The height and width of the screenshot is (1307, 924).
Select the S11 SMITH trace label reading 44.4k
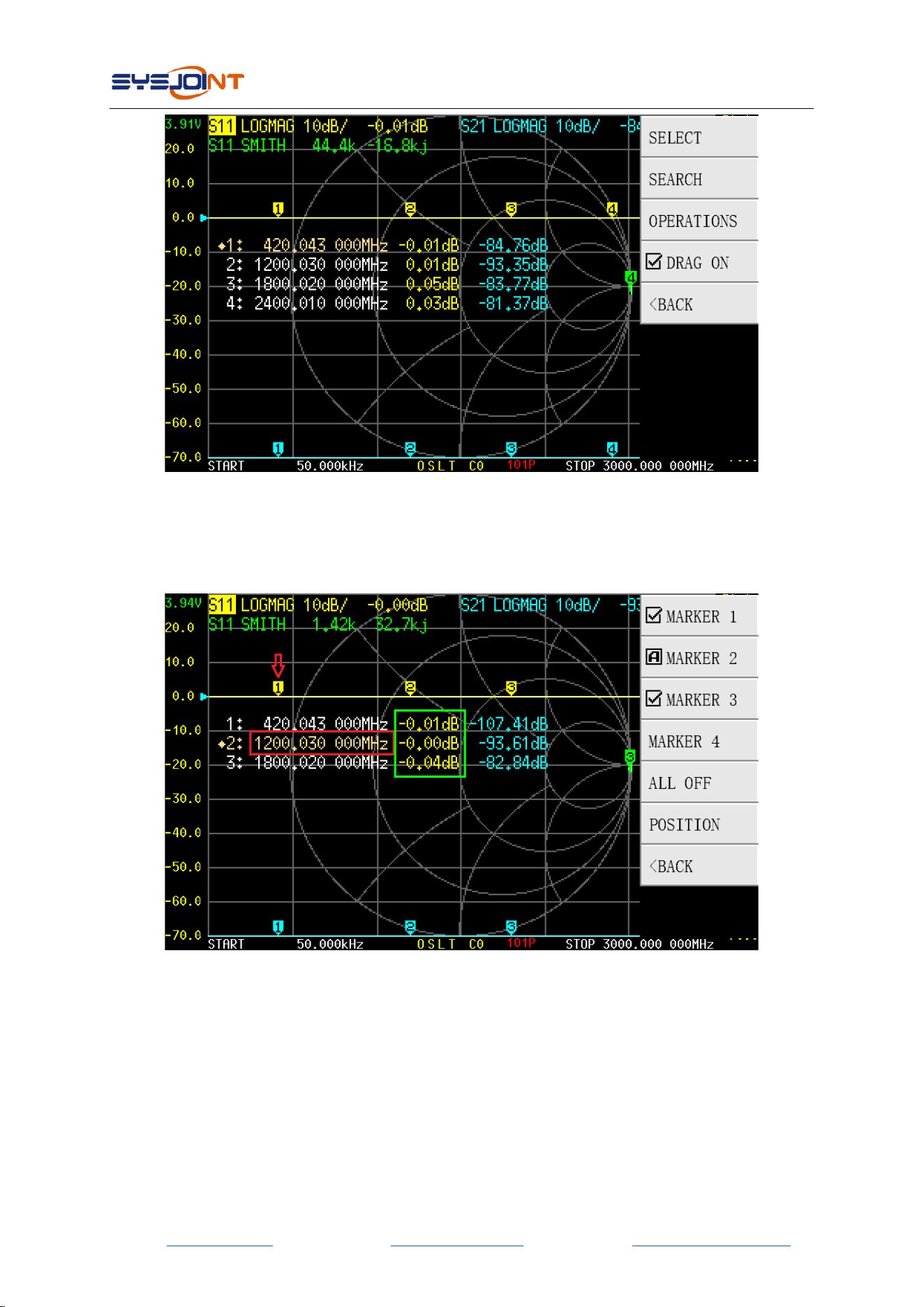click(x=318, y=145)
